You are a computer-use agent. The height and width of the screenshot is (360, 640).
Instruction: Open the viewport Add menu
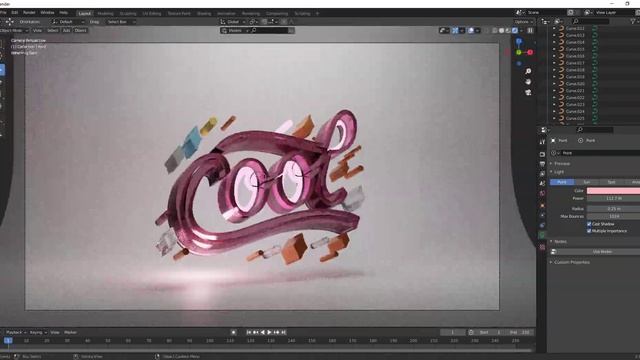66,31
